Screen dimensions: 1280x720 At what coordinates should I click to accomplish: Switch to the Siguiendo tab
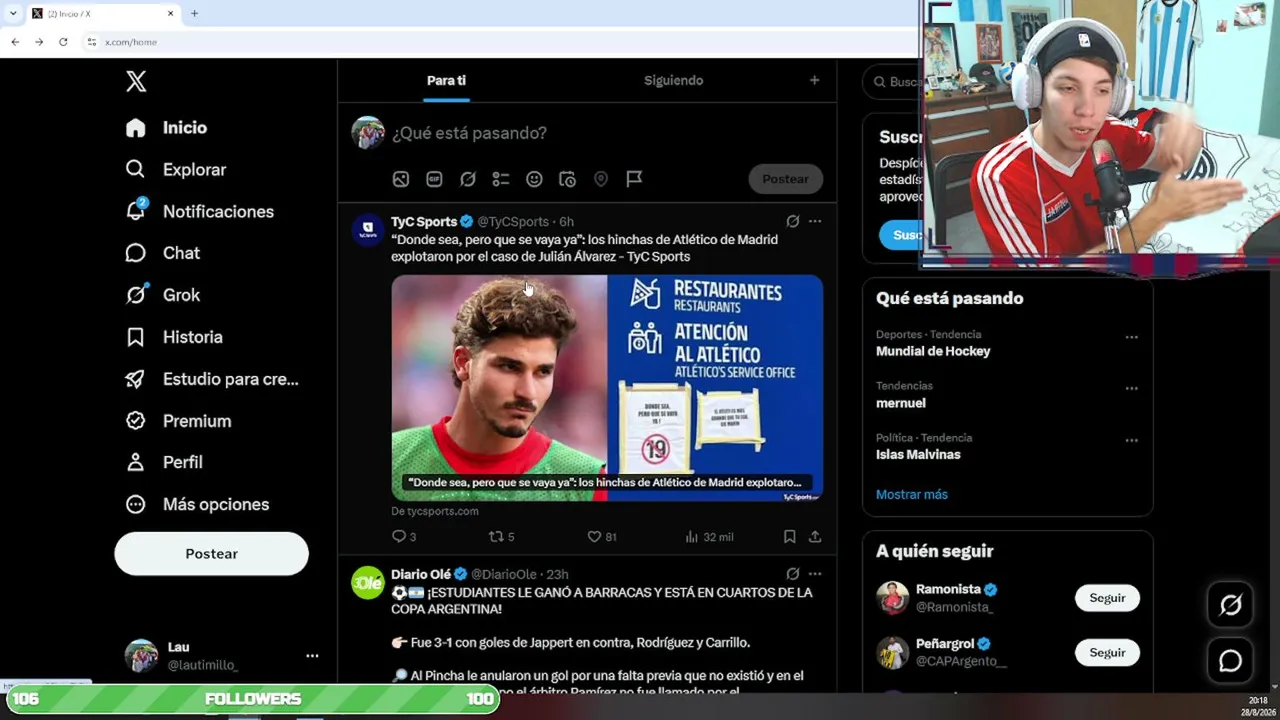tap(673, 81)
